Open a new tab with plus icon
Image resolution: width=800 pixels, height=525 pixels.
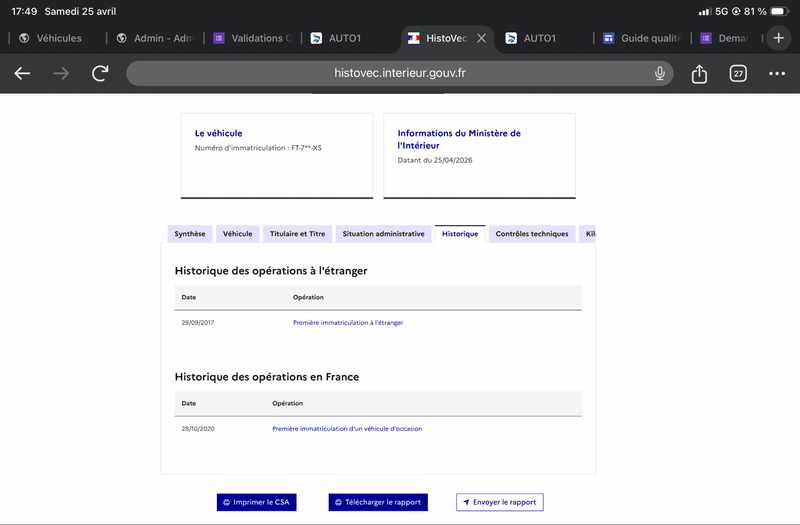tap(779, 38)
